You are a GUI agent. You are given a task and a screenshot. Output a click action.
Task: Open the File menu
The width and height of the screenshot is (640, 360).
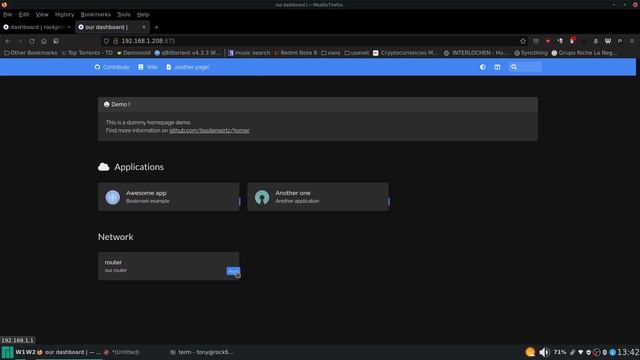pos(8,15)
